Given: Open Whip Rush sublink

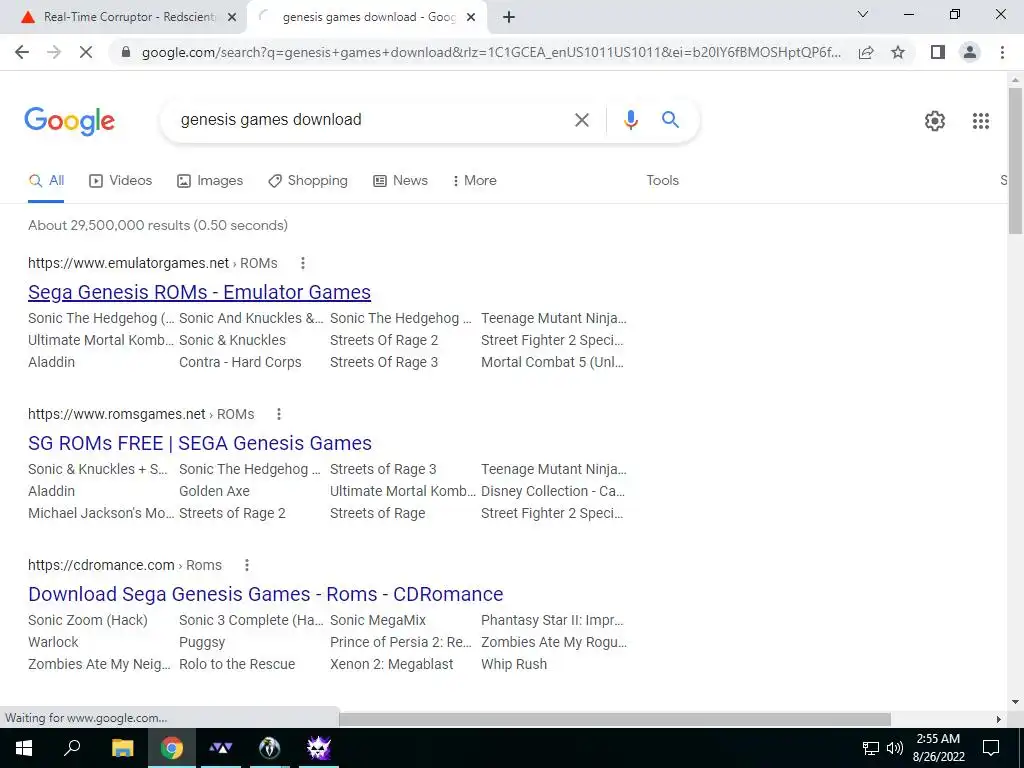Looking at the screenshot, I should point(514,664).
